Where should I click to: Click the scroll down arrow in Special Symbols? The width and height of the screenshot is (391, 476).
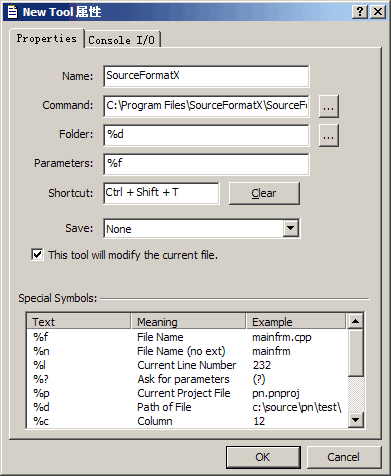tap(355, 420)
